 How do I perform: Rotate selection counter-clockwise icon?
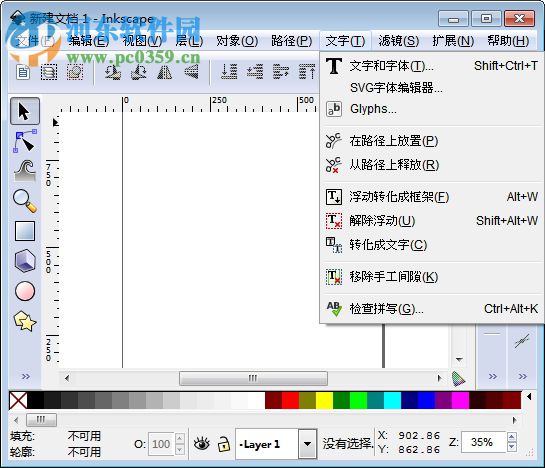coord(113,73)
